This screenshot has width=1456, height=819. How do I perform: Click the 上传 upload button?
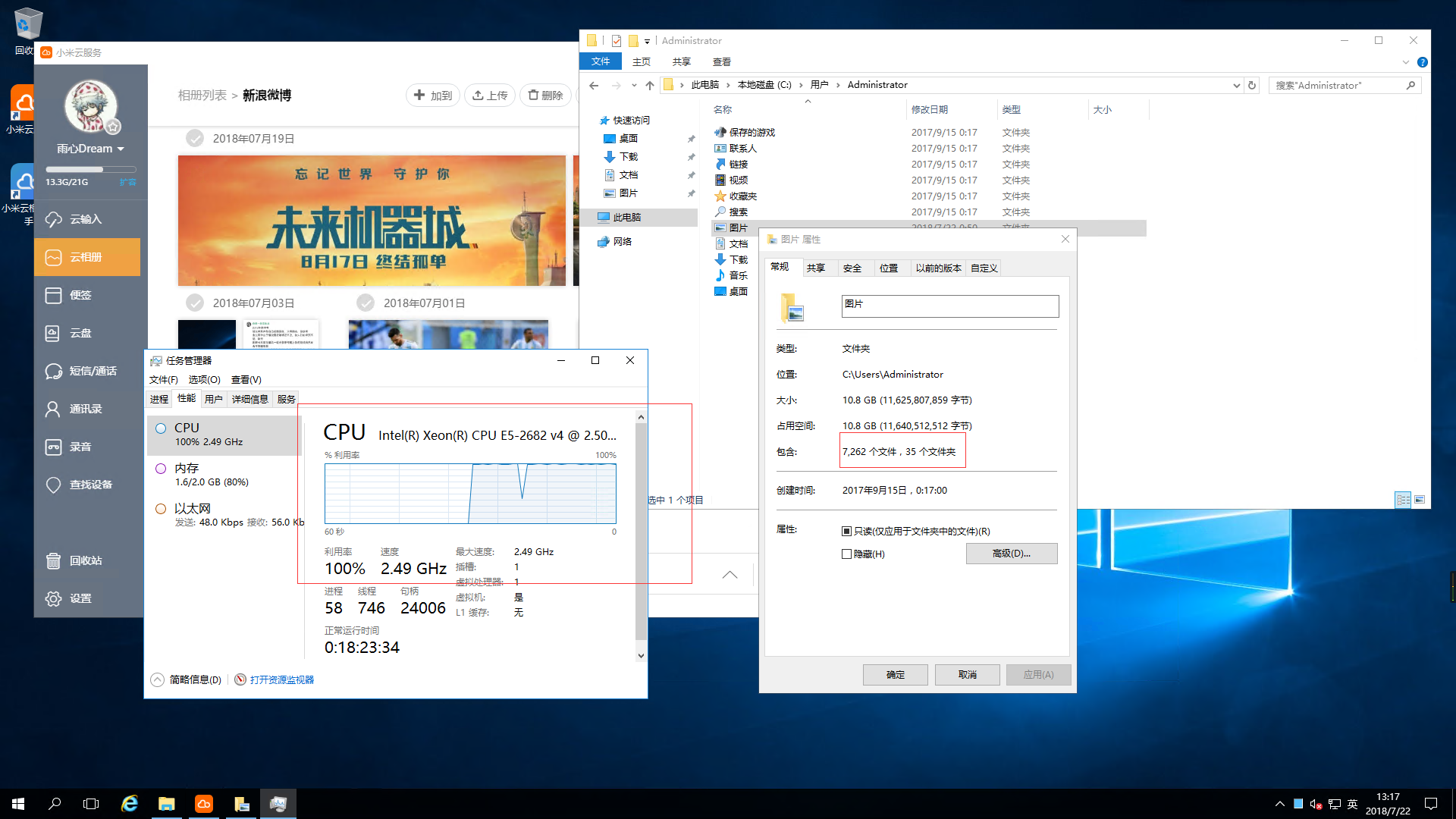click(x=490, y=95)
